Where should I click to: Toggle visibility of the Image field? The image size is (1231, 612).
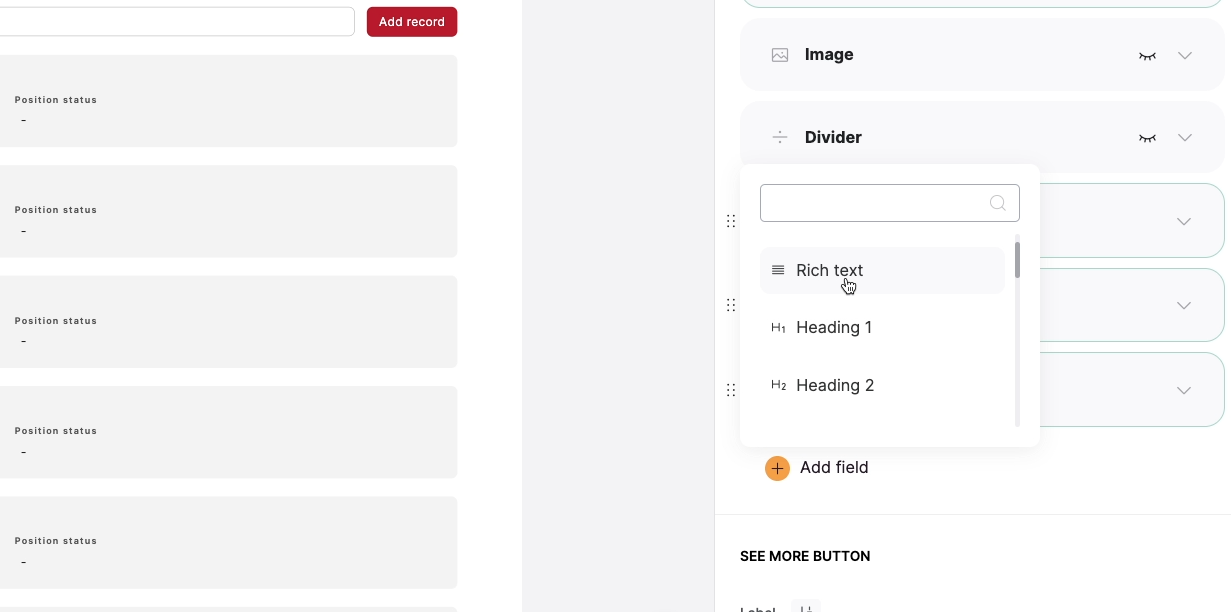(x=1147, y=56)
